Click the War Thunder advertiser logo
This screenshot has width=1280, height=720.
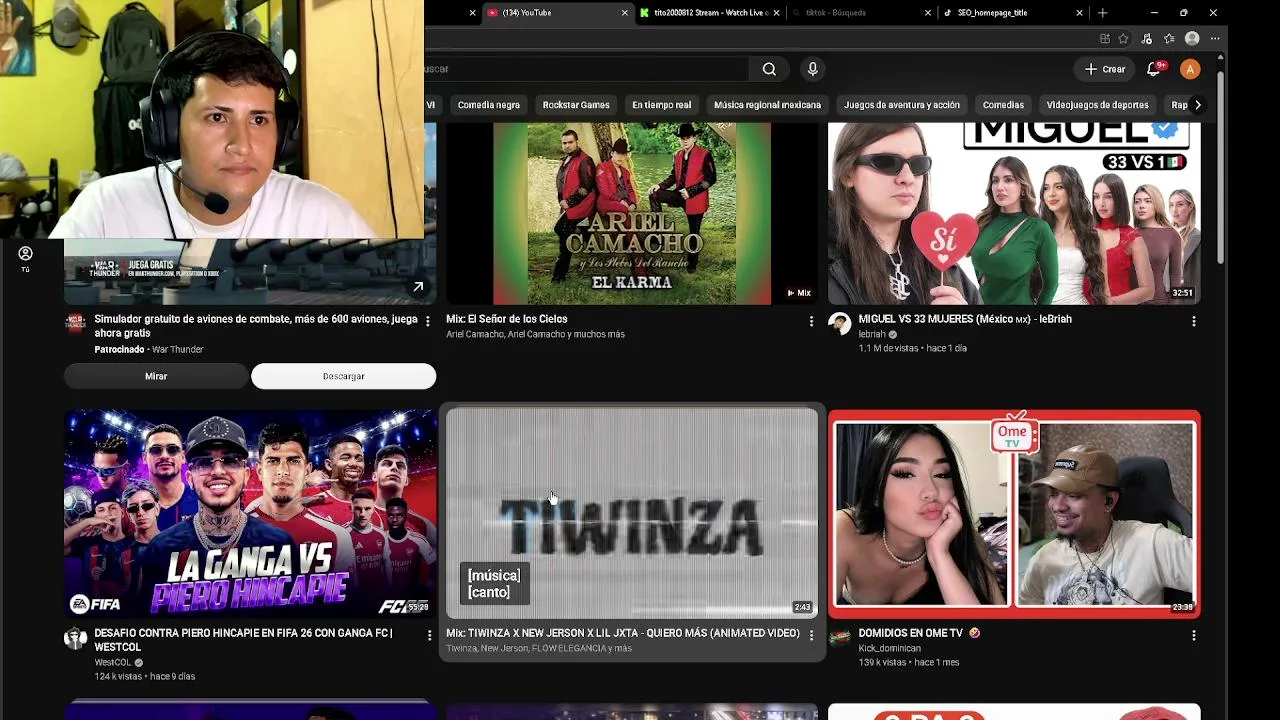click(75, 322)
